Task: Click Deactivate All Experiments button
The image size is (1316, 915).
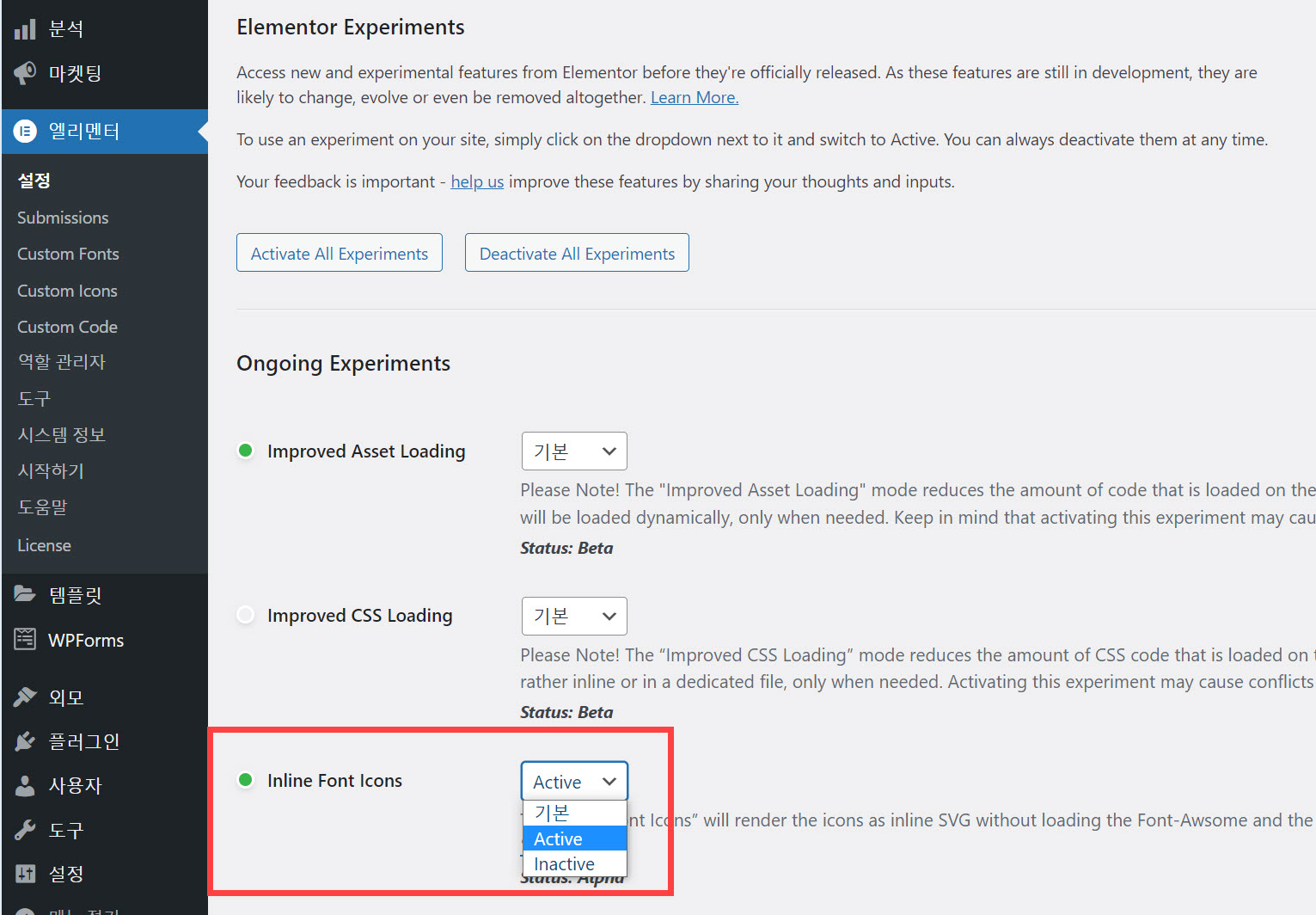Action: 577,253
